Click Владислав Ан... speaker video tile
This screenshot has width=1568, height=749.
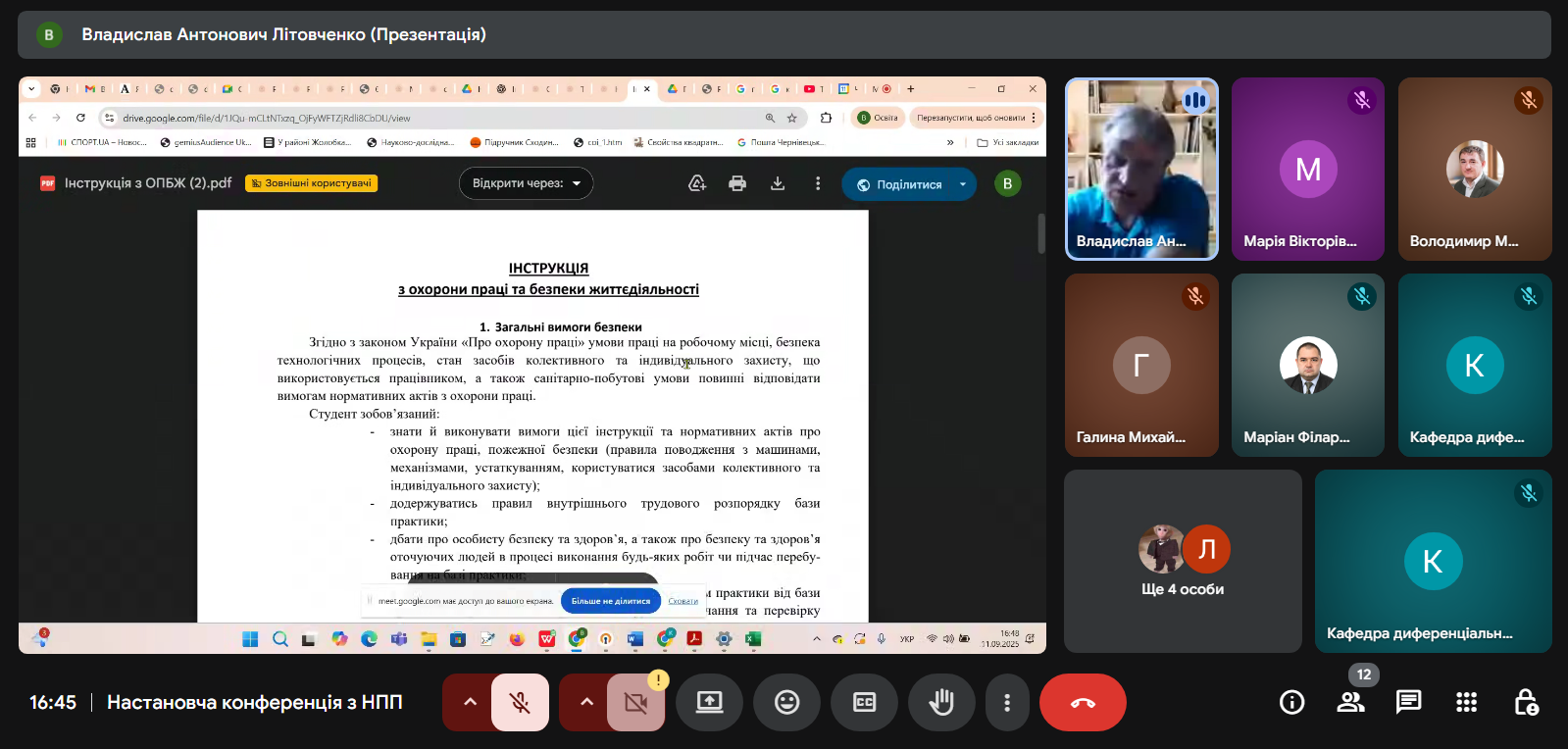click(1141, 169)
